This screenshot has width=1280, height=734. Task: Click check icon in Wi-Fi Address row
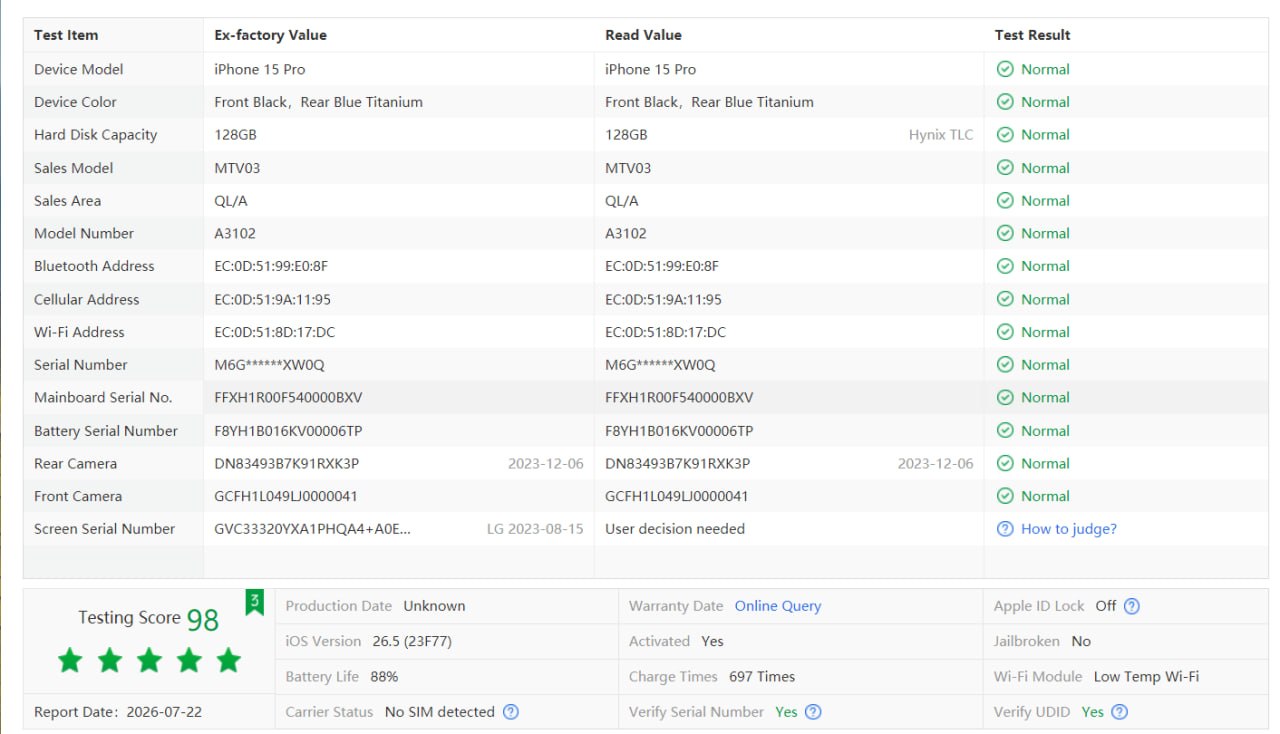click(x=1005, y=332)
